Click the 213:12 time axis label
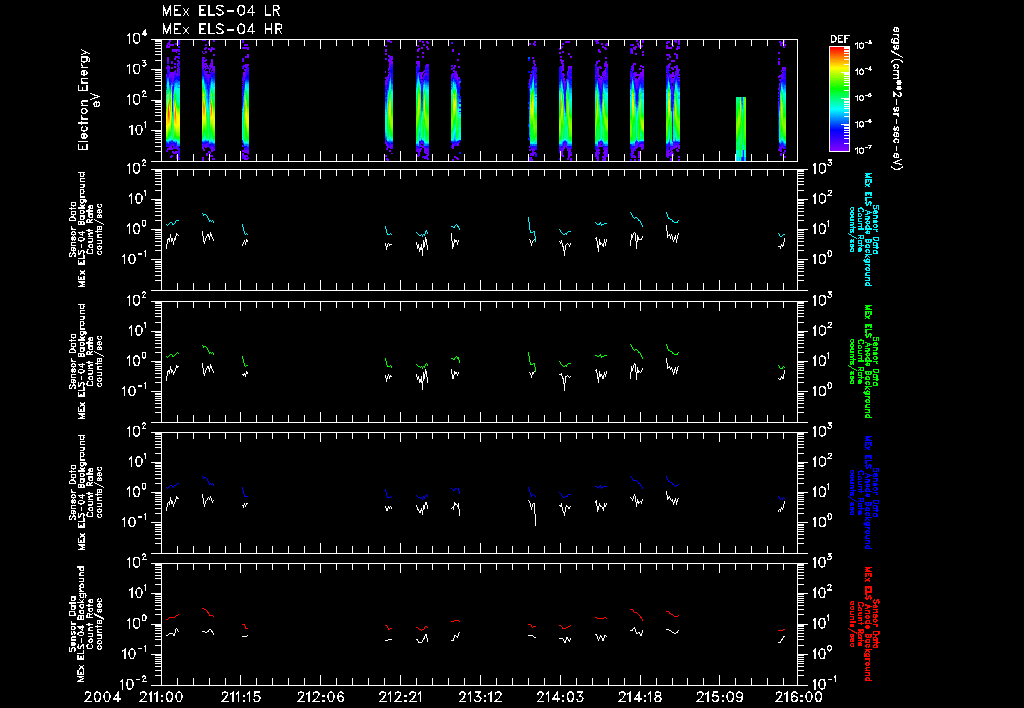The image size is (1024, 708). coord(480,697)
